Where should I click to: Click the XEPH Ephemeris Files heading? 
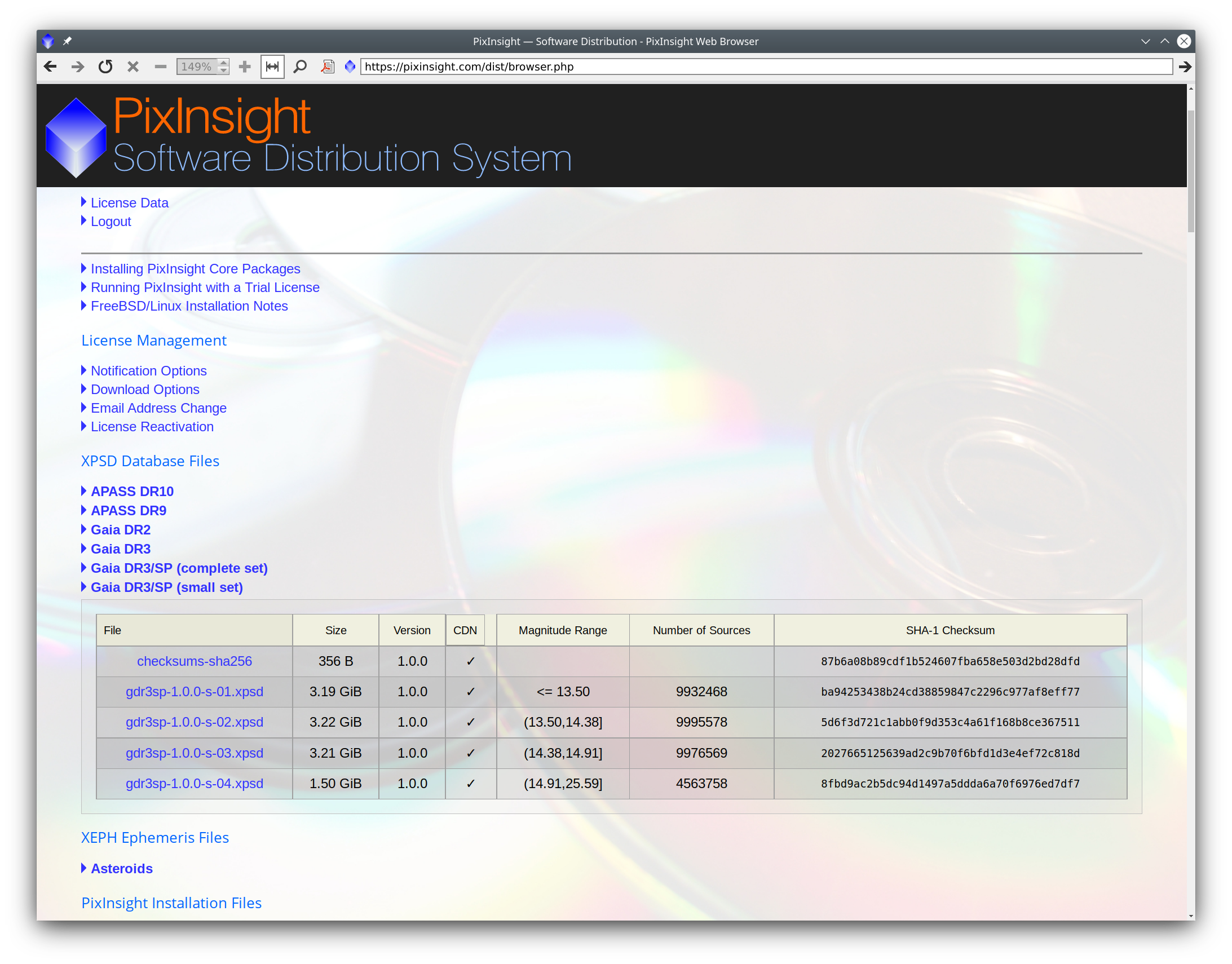coord(155,838)
